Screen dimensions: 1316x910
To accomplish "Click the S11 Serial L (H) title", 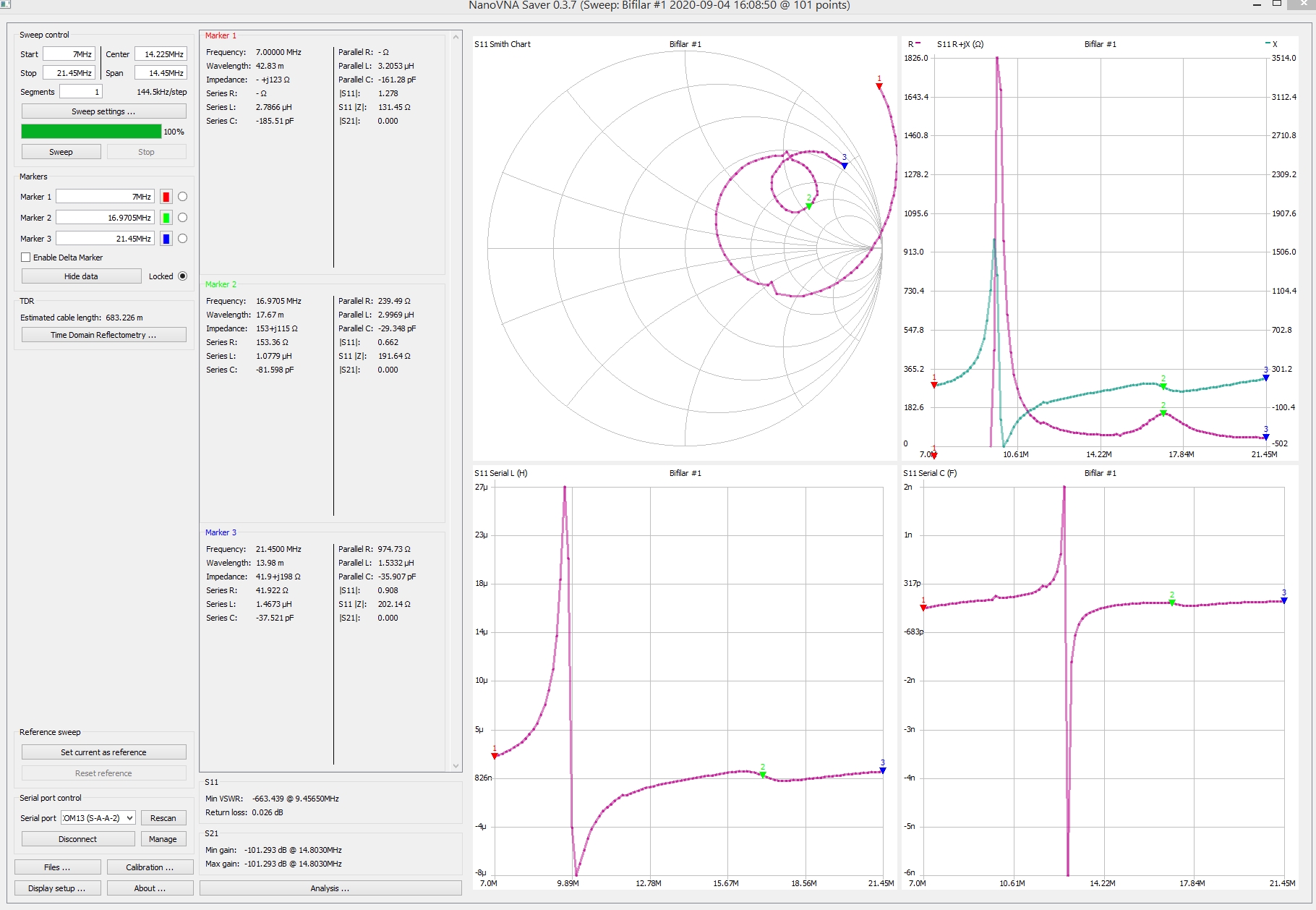I will pyautogui.click(x=501, y=473).
